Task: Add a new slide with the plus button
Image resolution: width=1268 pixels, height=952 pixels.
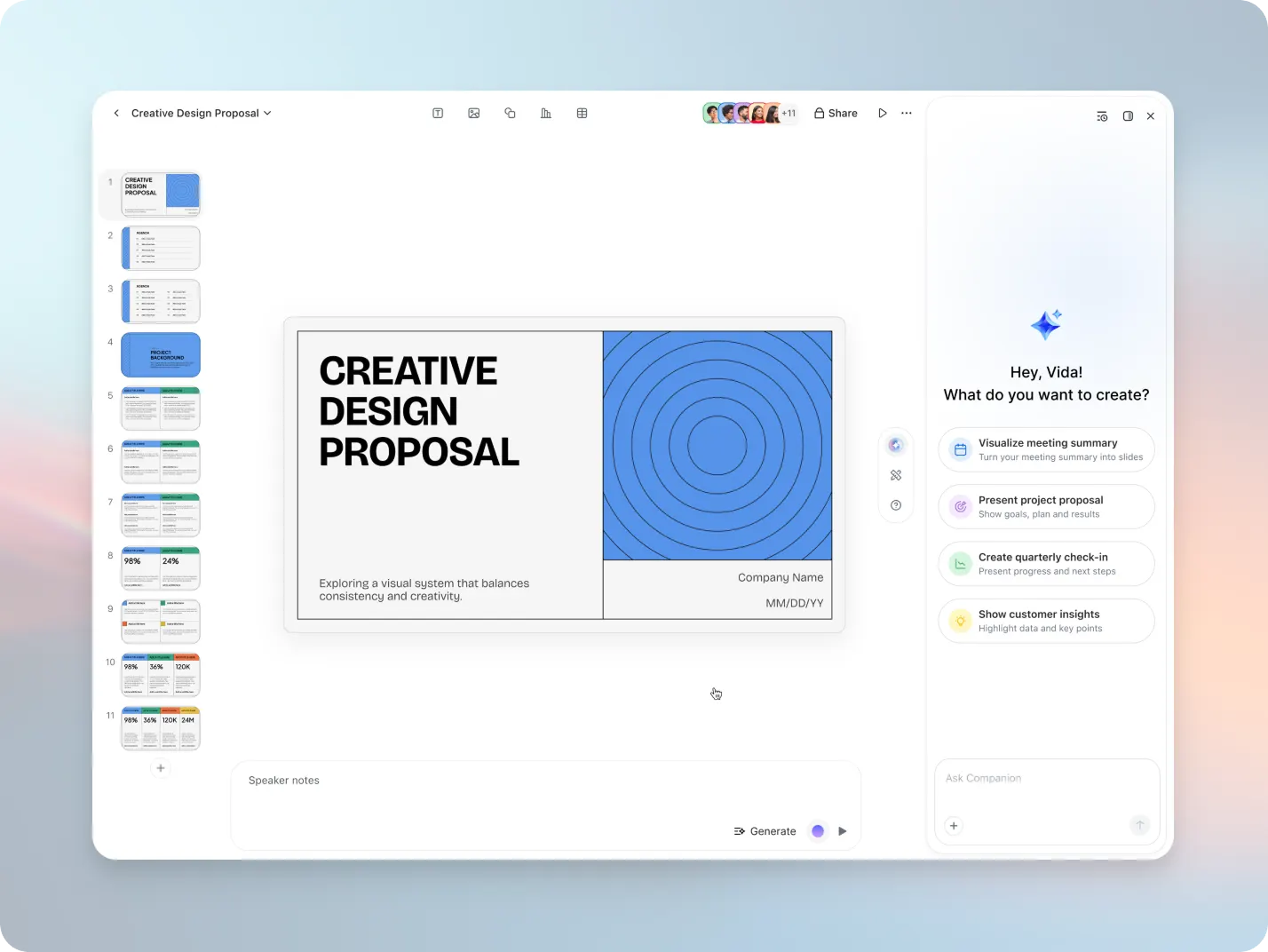Action: pos(161,768)
